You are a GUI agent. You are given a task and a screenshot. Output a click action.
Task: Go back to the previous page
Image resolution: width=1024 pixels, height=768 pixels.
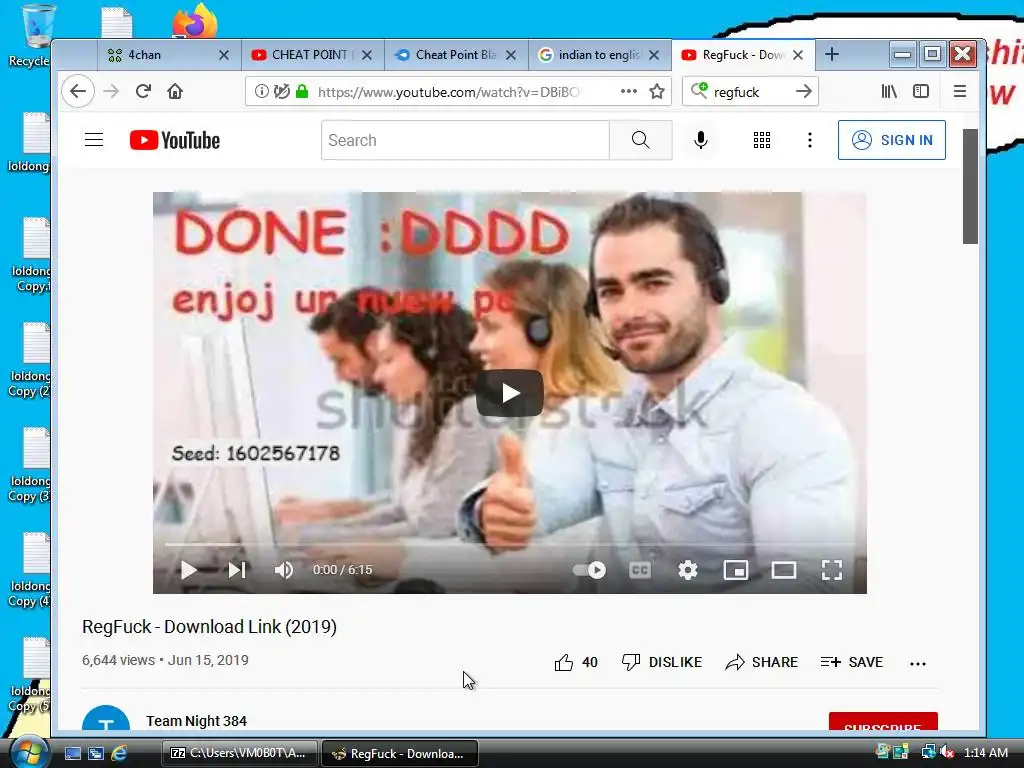78,91
